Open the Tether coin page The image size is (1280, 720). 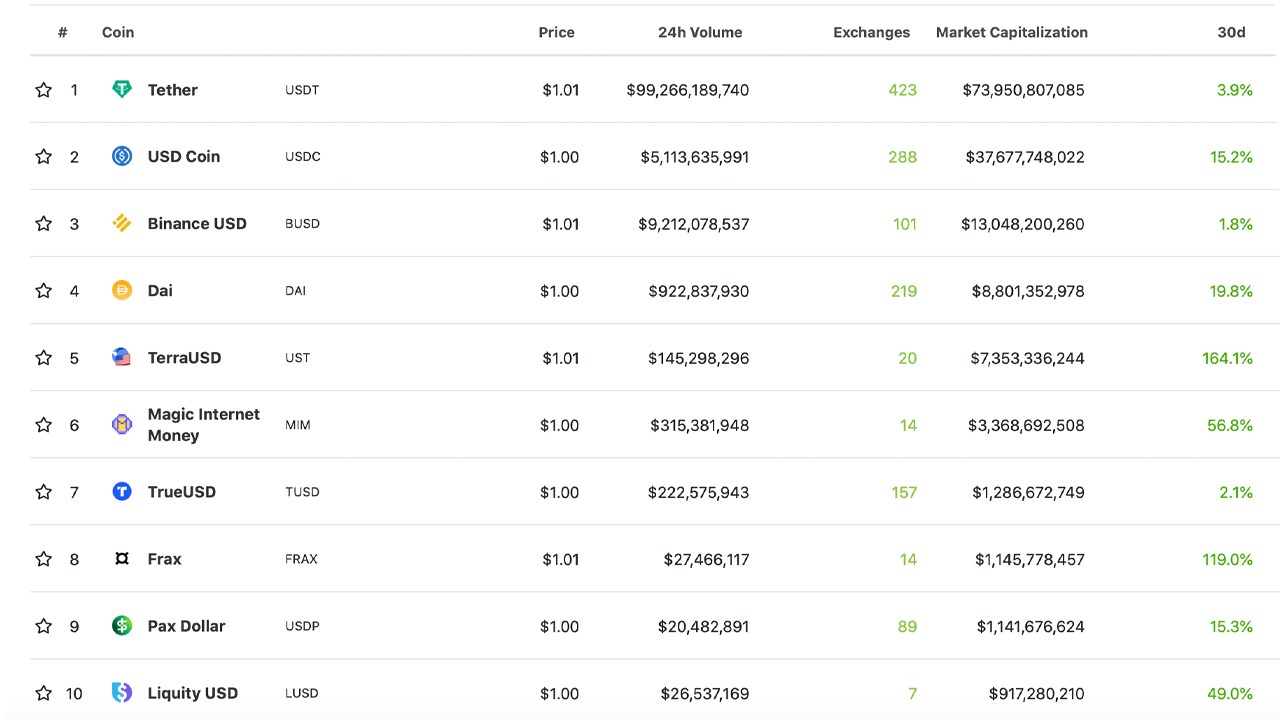coord(173,90)
